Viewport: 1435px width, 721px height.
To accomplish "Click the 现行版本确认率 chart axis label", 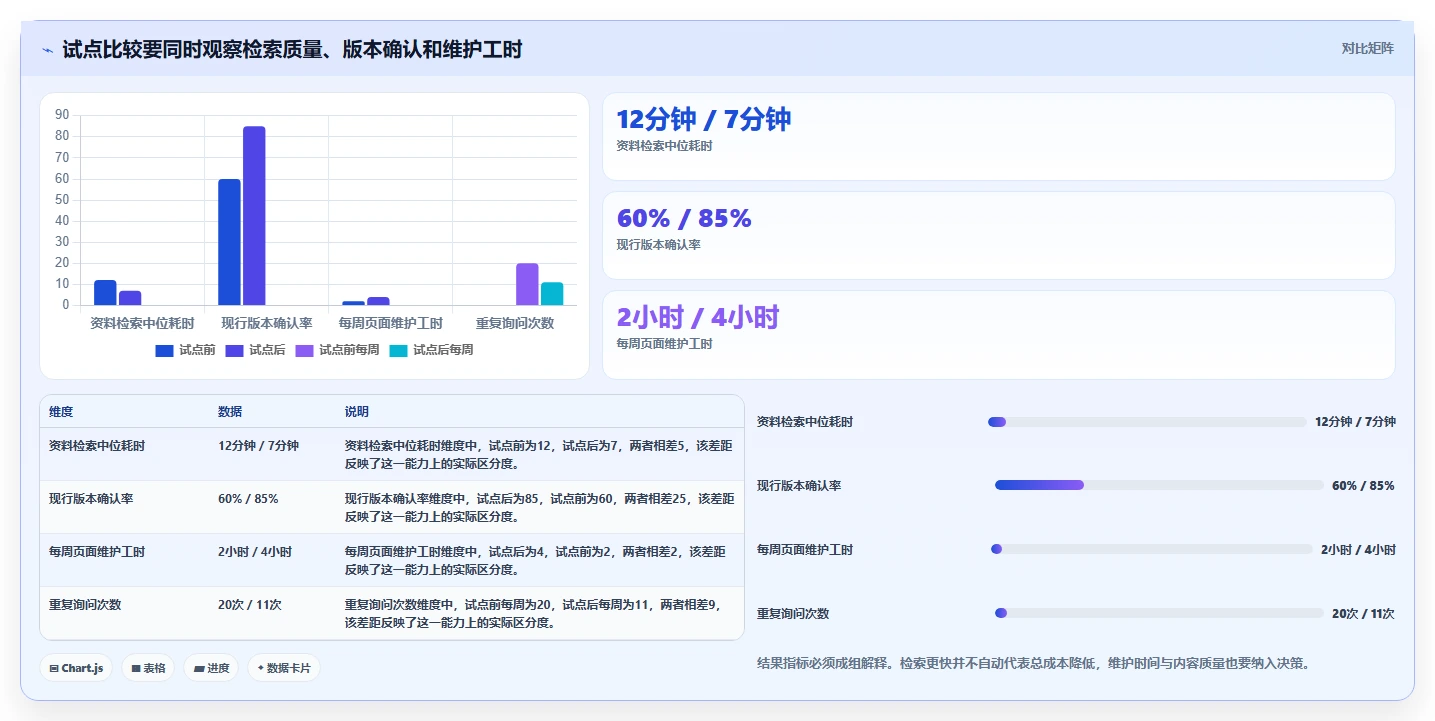I will pyautogui.click(x=266, y=323).
